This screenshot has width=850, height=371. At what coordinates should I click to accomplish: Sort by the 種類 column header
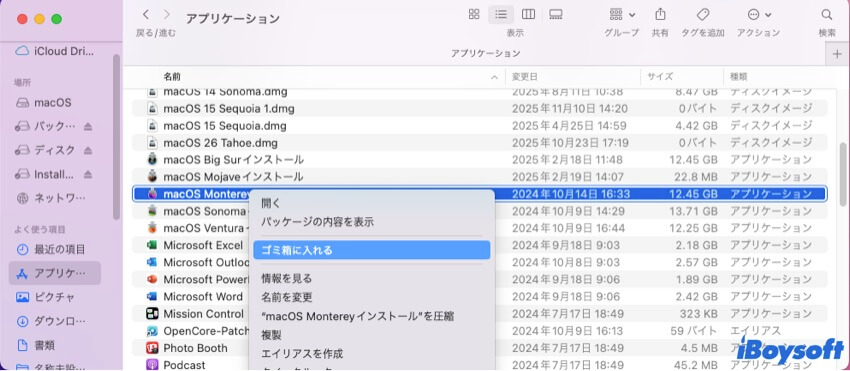739,77
